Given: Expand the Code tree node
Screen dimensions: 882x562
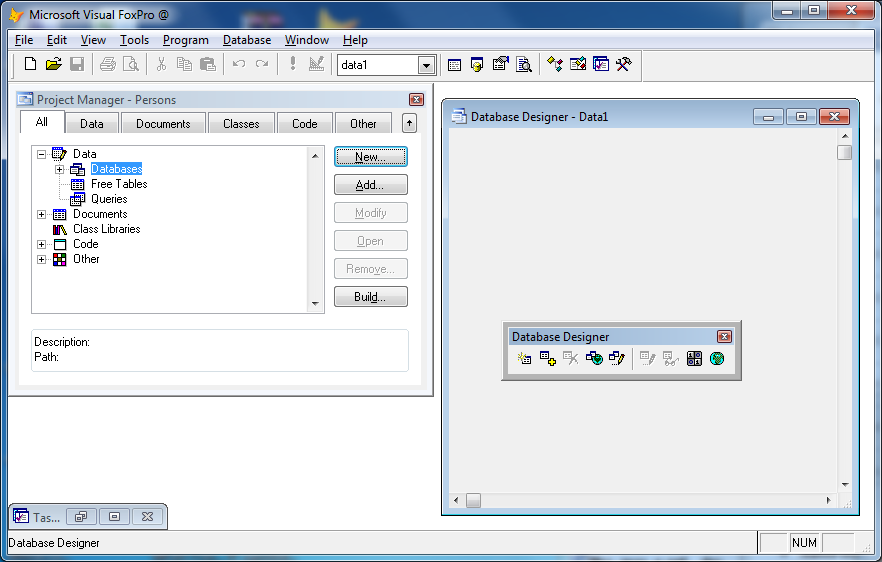Looking at the screenshot, I should pos(41,244).
